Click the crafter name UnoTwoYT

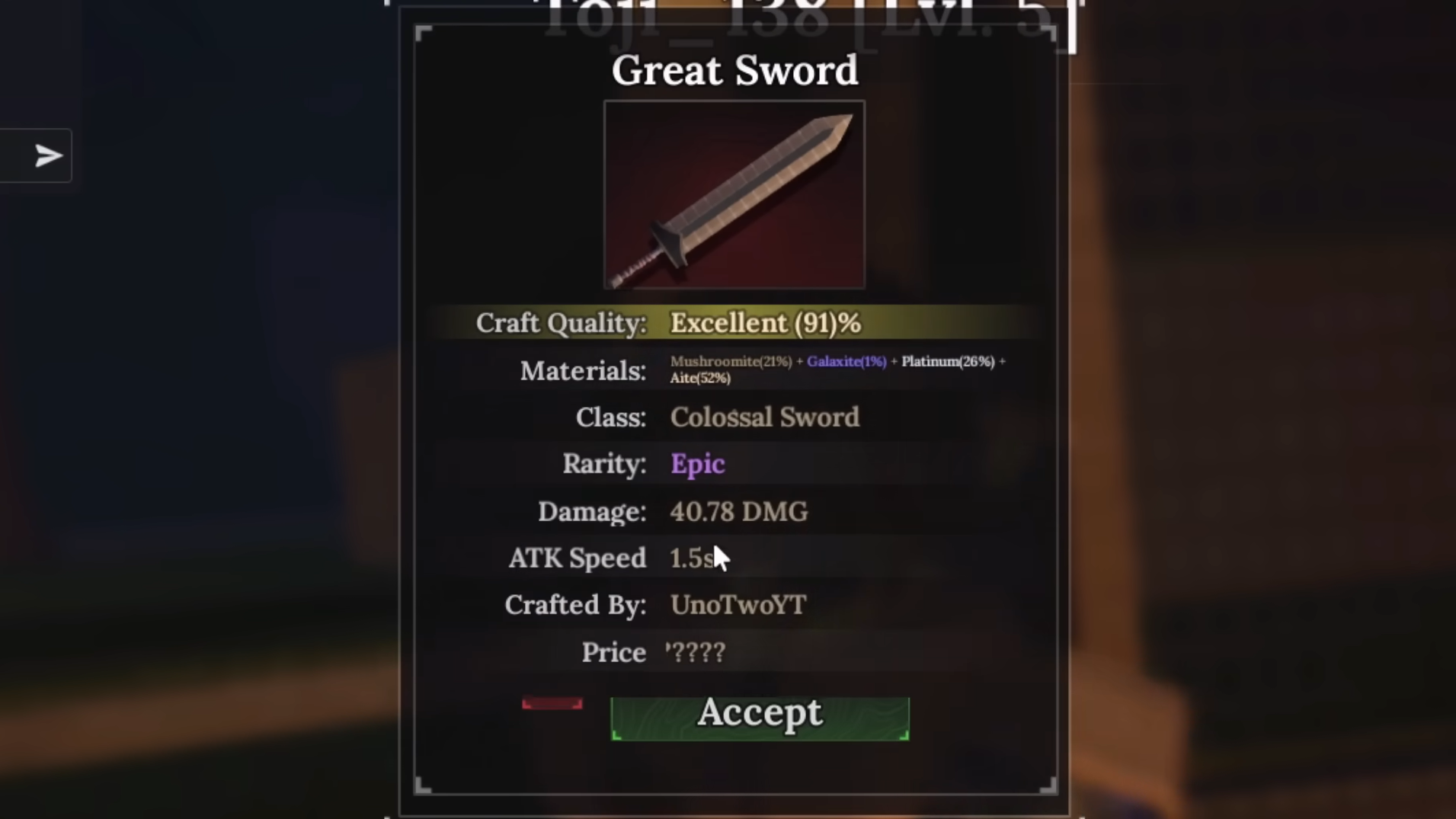(x=738, y=605)
